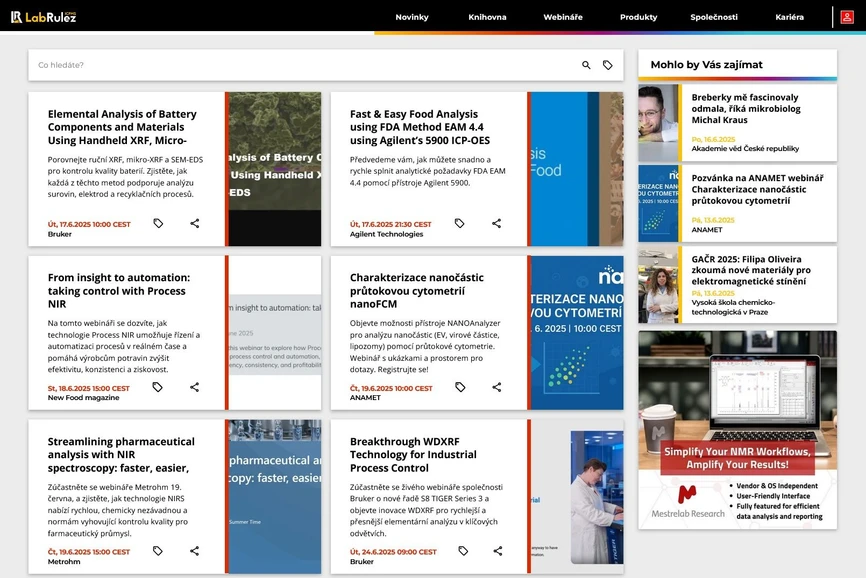Go to Webináře section
866x578 pixels.
tap(563, 17)
